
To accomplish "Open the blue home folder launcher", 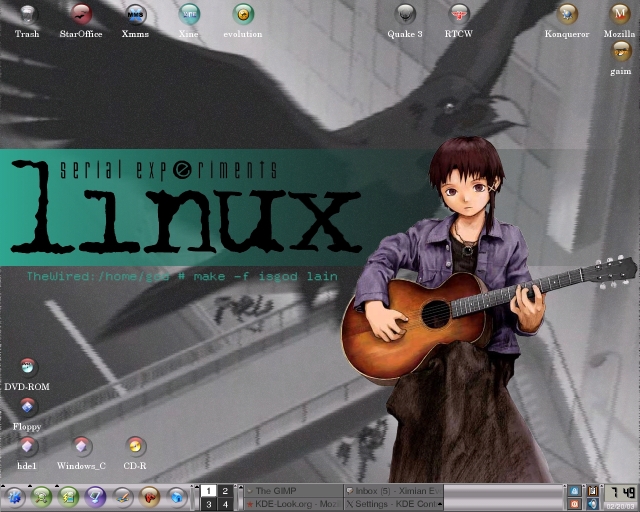I will click(x=176, y=498).
